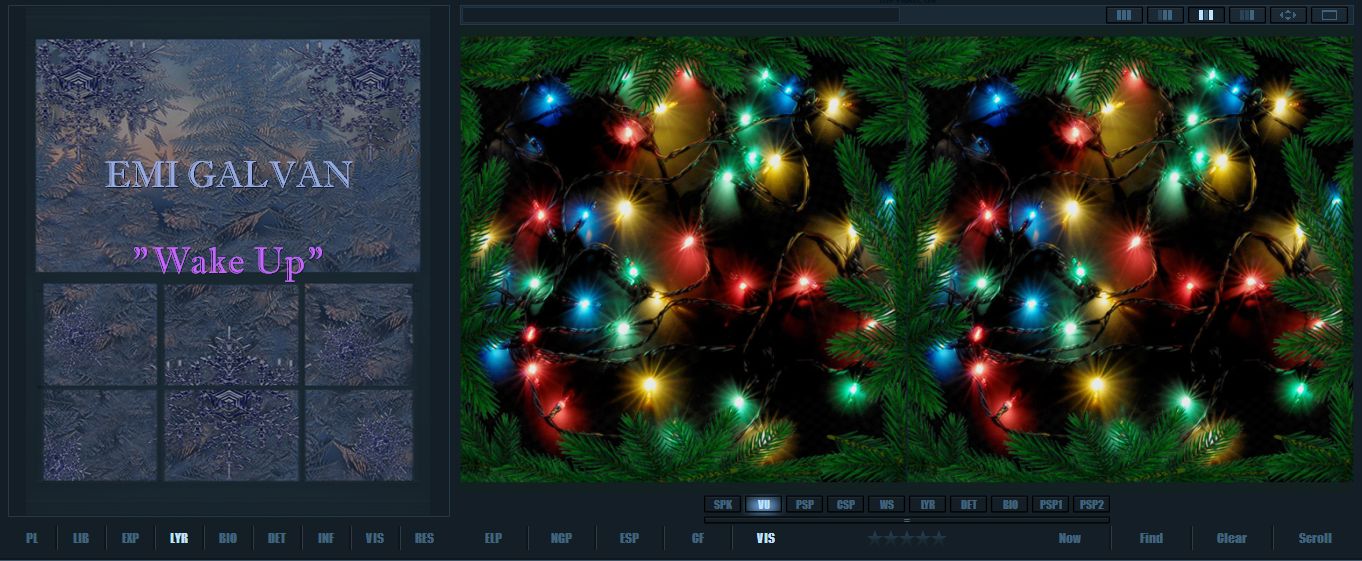Choose the faded-left-column layout icon
This screenshot has height=561, width=1362.
point(1166,15)
